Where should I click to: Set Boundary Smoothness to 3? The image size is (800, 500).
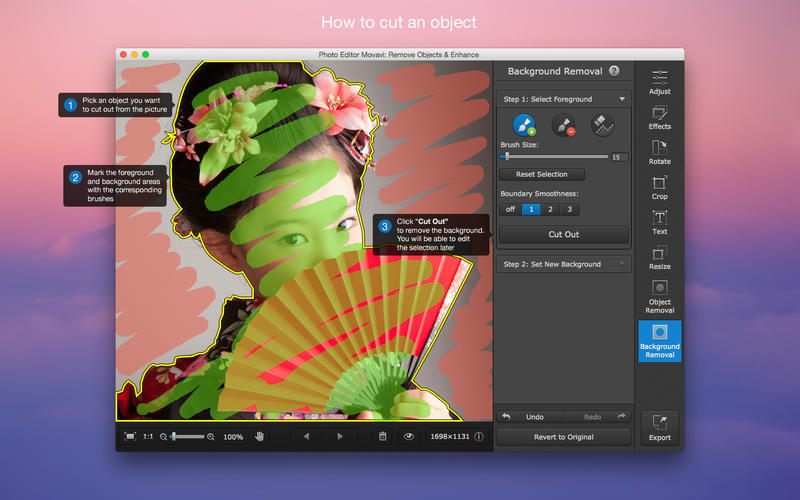[x=569, y=209]
